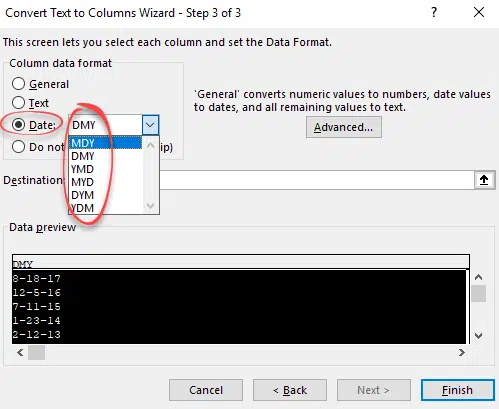
Task: Toggle the date format dropdown arrow
Action: (x=150, y=125)
